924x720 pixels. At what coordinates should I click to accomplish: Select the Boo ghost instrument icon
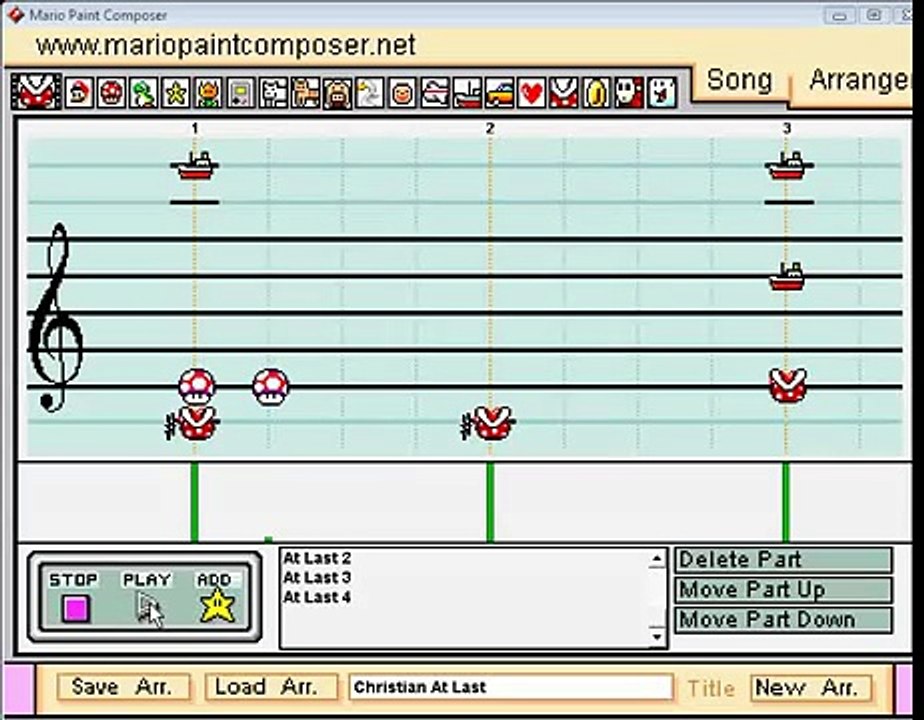[x=661, y=93]
